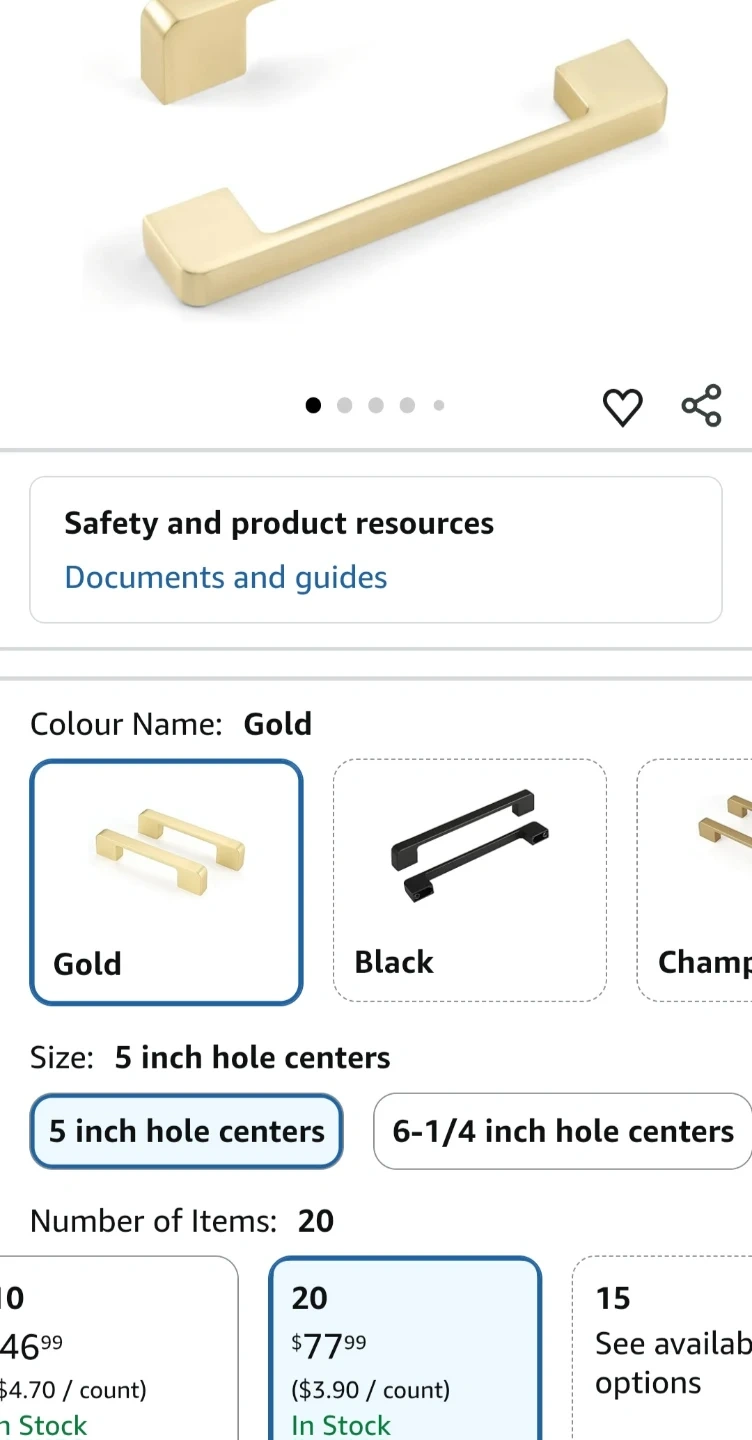Screen dimensions: 752x1440
Task: Tap the black handles thumbnail image
Action: pyautogui.click(x=469, y=845)
